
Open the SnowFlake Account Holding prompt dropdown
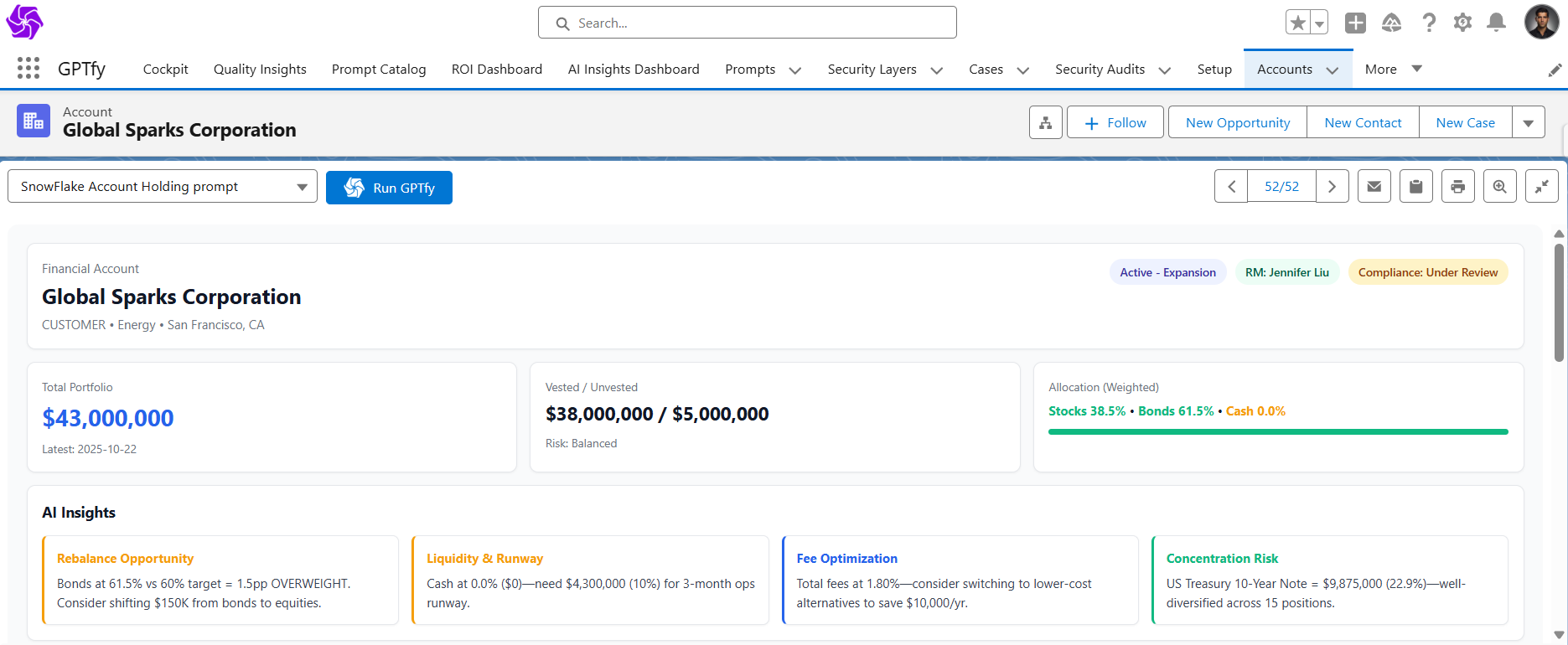coord(163,187)
